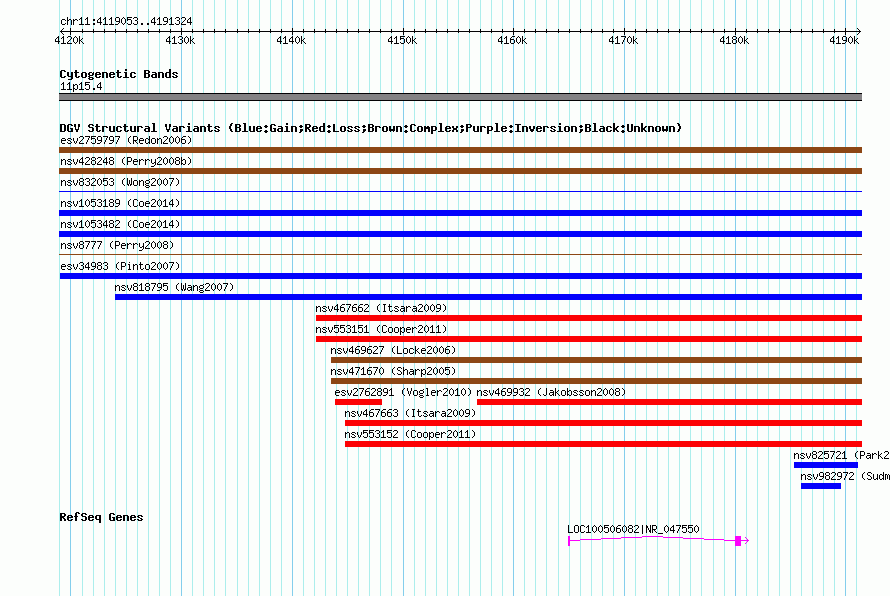This screenshot has width=890, height=596.
Task: Click the 4170k ruler position
Action: [623, 40]
